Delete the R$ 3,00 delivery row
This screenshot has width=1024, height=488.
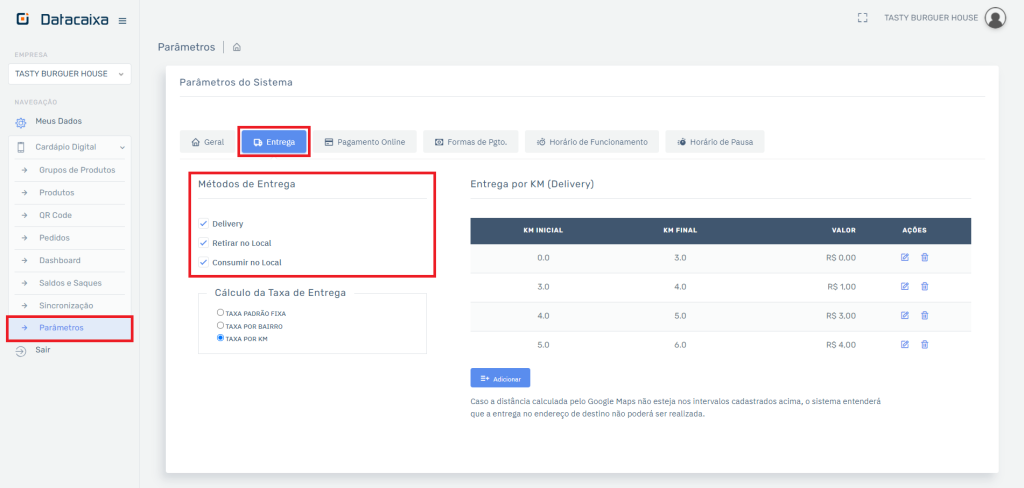coord(925,316)
